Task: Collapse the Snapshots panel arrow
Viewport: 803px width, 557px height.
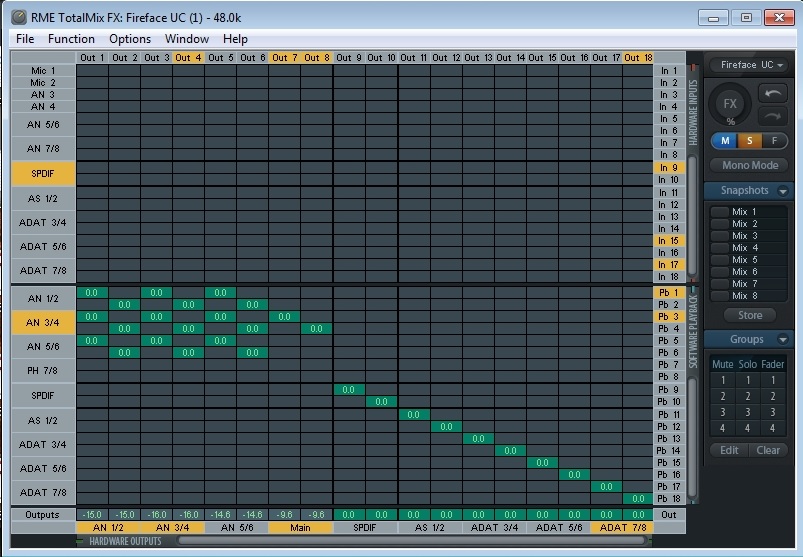Action: (x=783, y=191)
